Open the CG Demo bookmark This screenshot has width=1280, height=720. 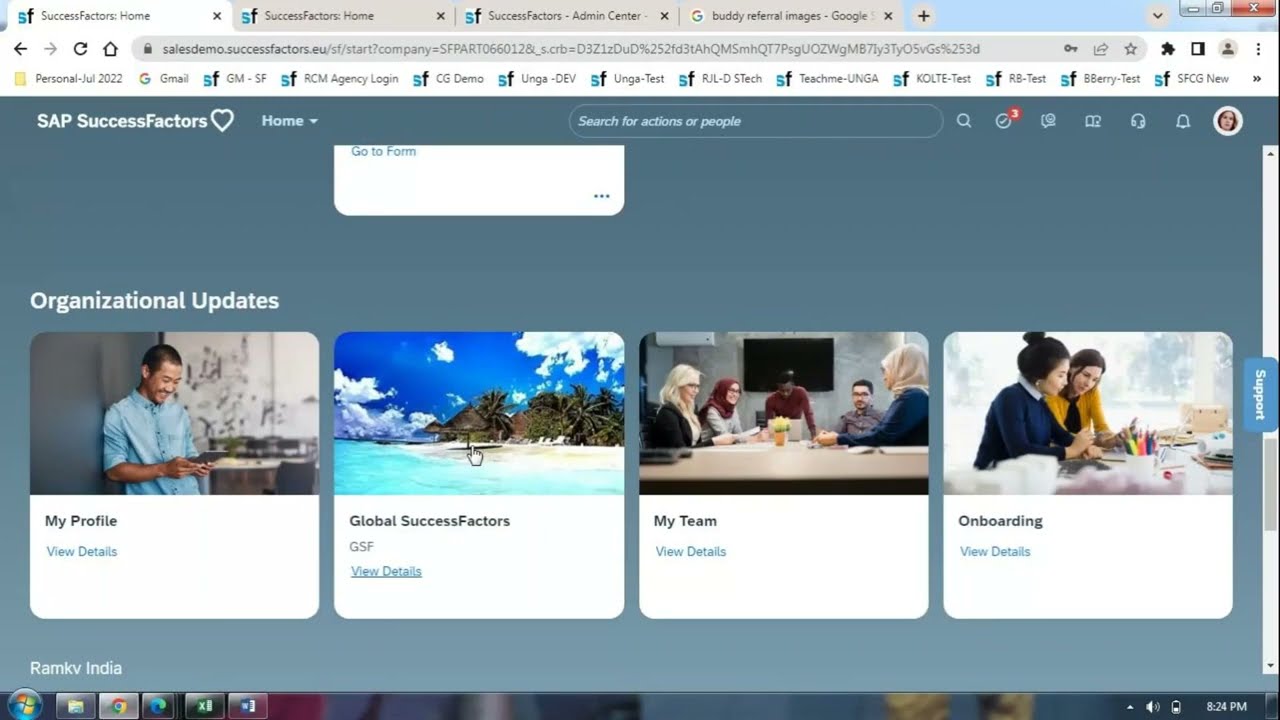coord(448,78)
